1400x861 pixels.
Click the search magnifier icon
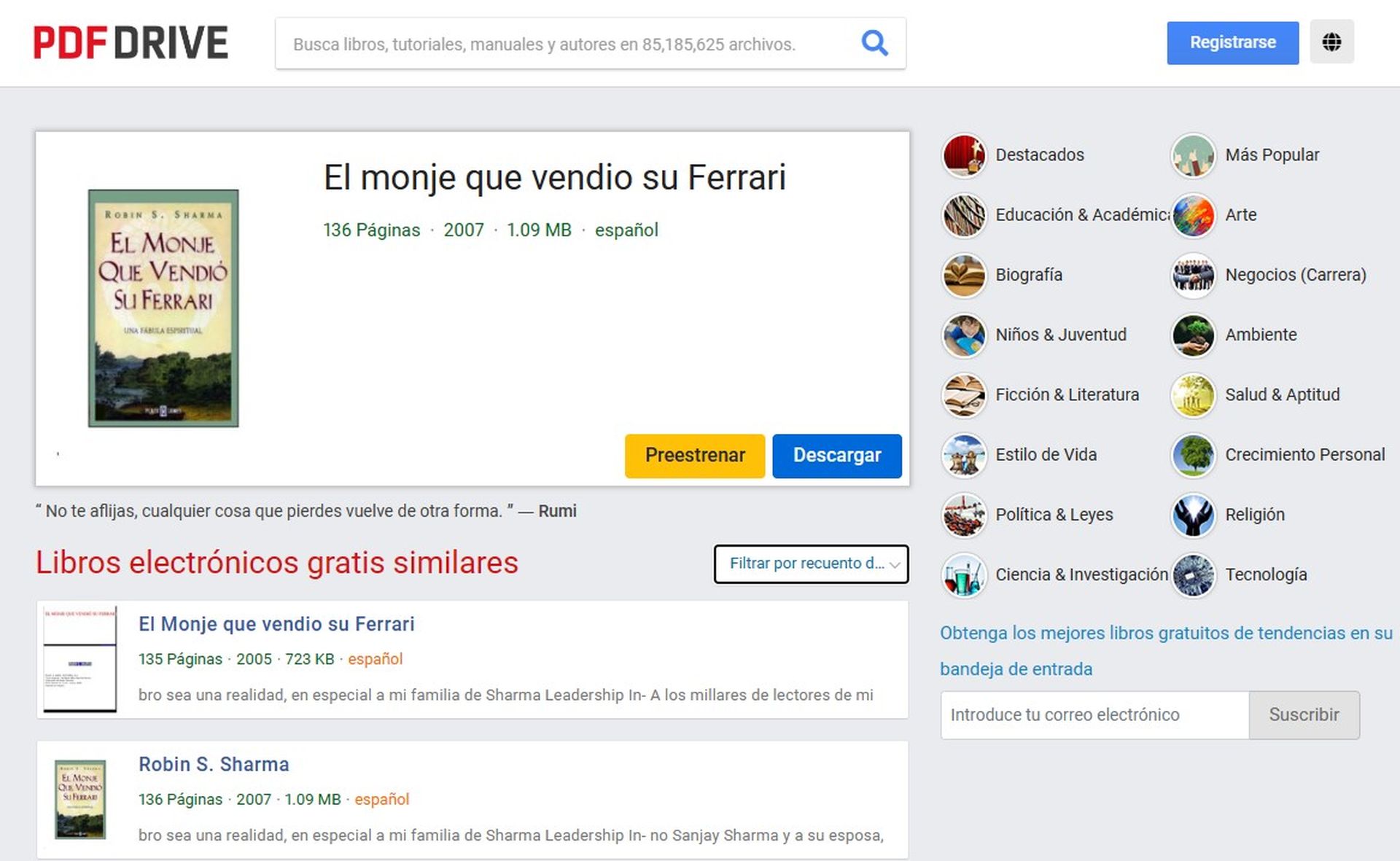point(874,43)
